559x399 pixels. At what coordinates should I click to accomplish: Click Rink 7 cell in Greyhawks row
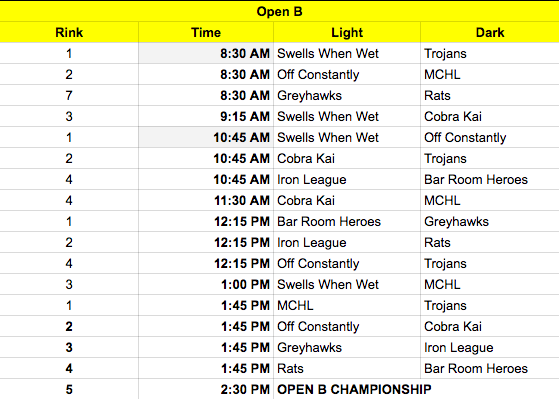click(x=69, y=95)
